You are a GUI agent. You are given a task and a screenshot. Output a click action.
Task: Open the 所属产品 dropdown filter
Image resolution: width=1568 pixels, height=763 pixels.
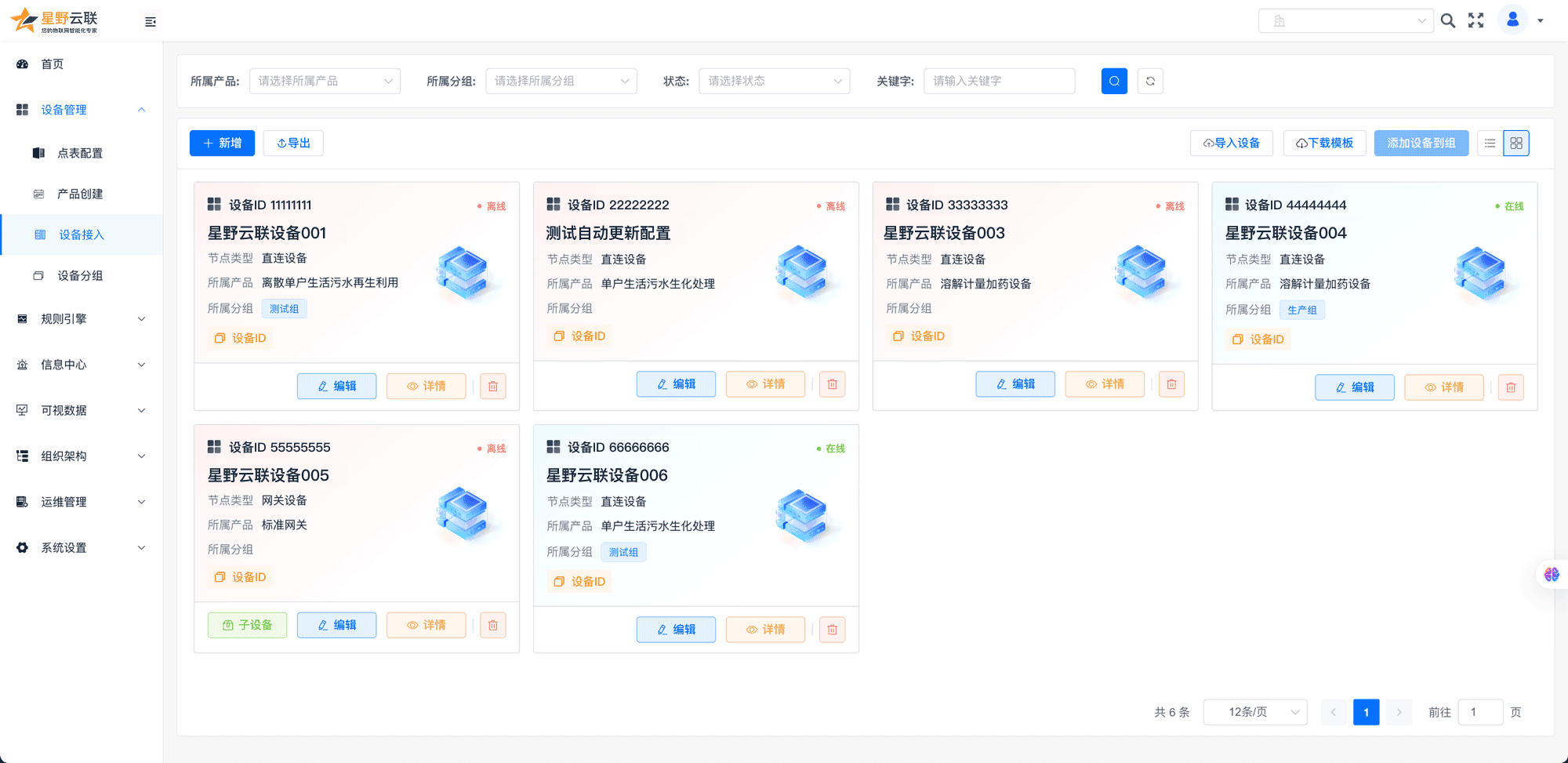pos(325,81)
